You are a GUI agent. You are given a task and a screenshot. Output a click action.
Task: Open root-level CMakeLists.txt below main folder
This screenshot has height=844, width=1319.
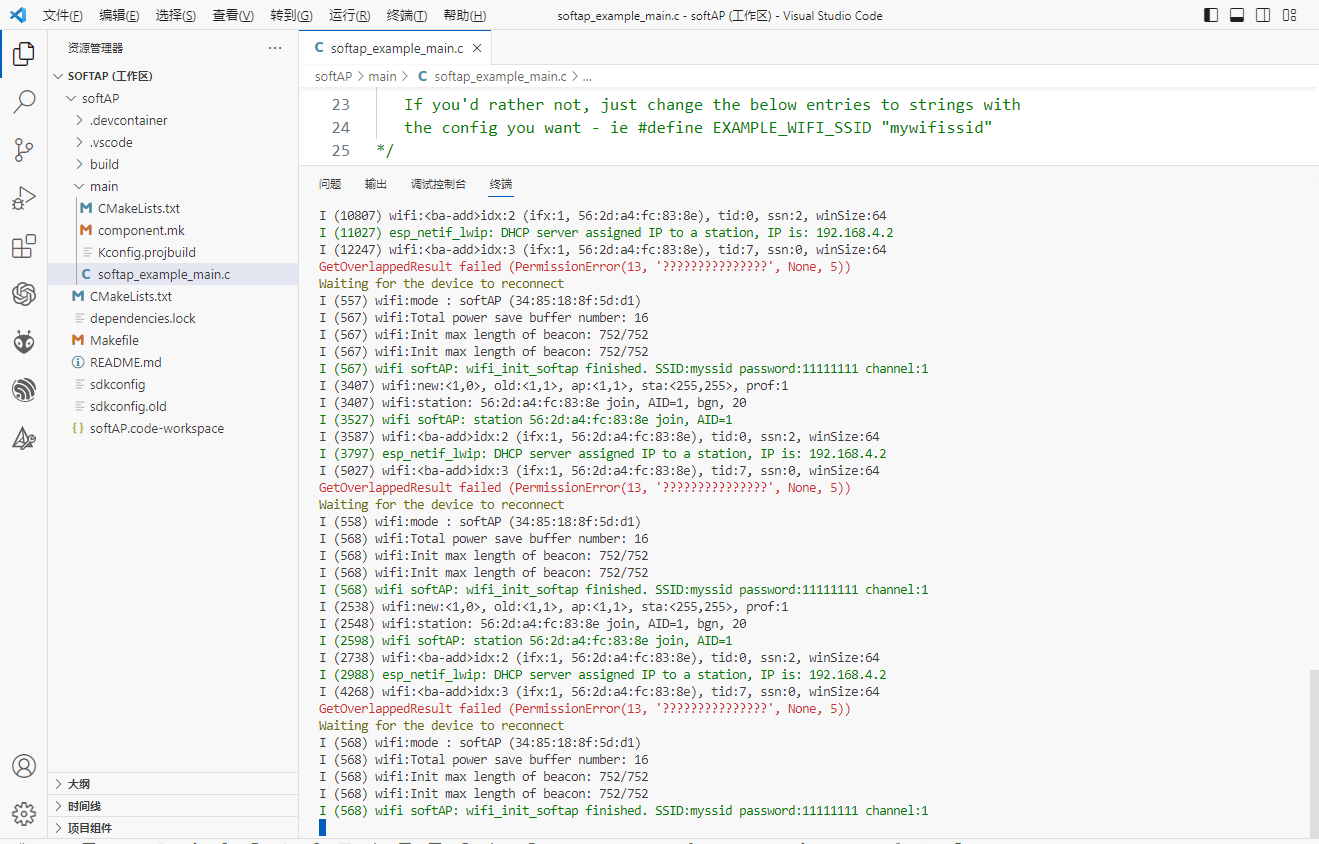173,296
